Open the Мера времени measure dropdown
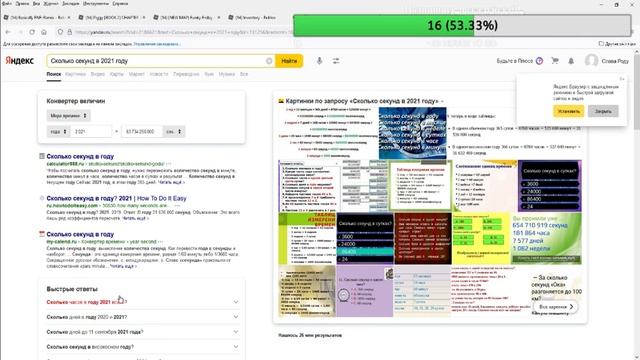This screenshot has height=360, width=640. click(x=68, y=116)
